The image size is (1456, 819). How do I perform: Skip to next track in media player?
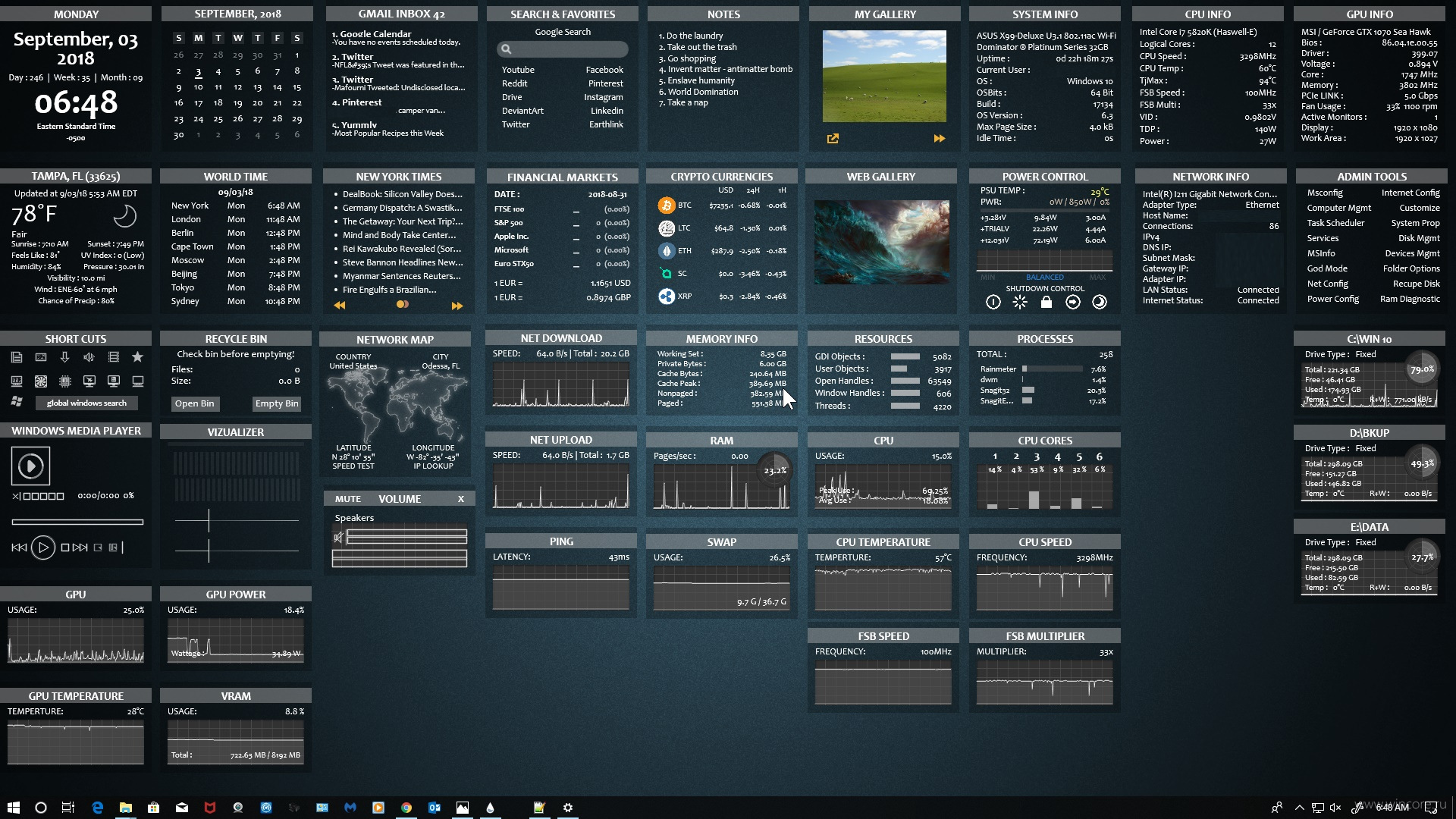point(80,548)
